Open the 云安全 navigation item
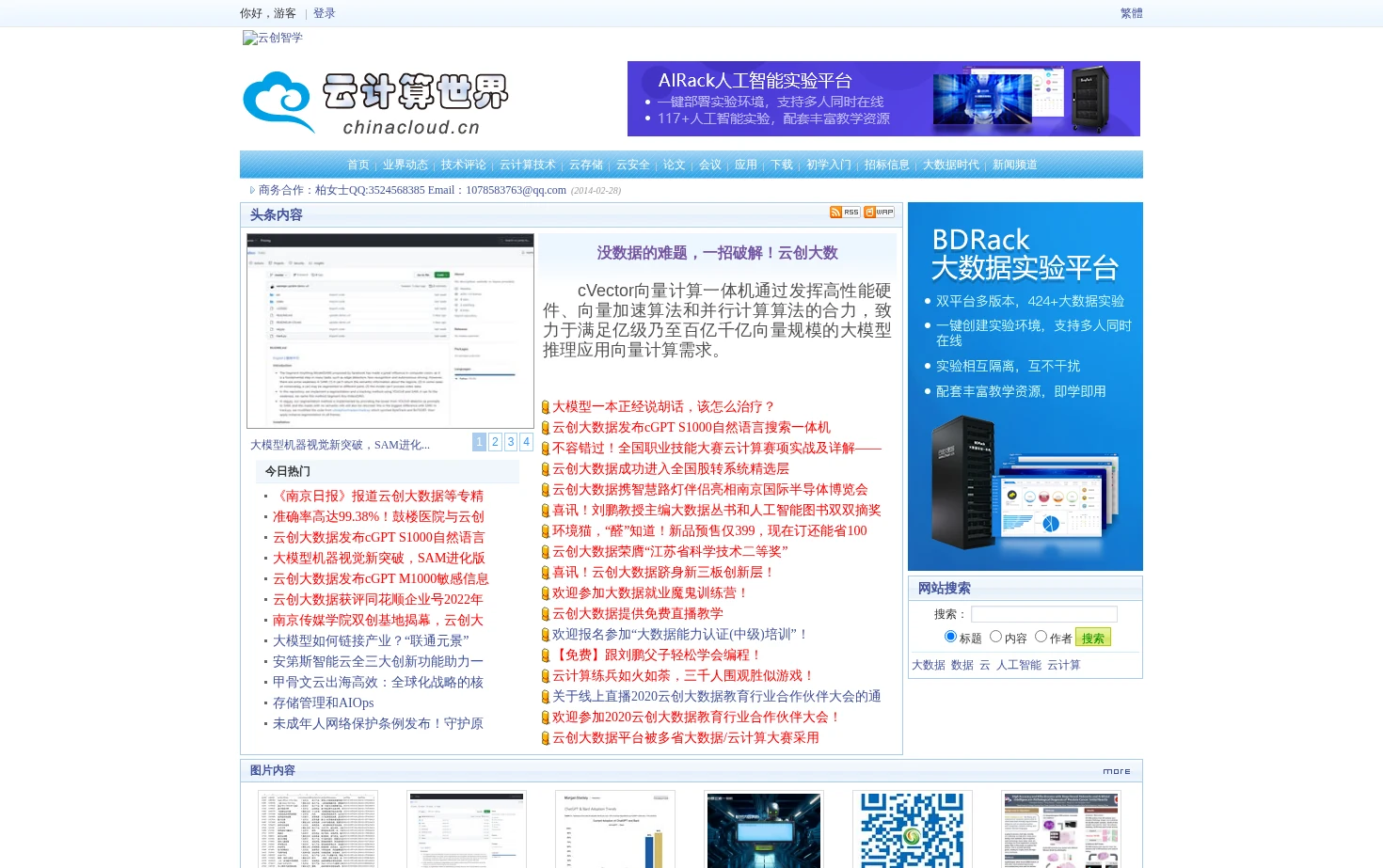This screenshot has height=868, width=1383. pyautogui.click(x=633, y=165)
